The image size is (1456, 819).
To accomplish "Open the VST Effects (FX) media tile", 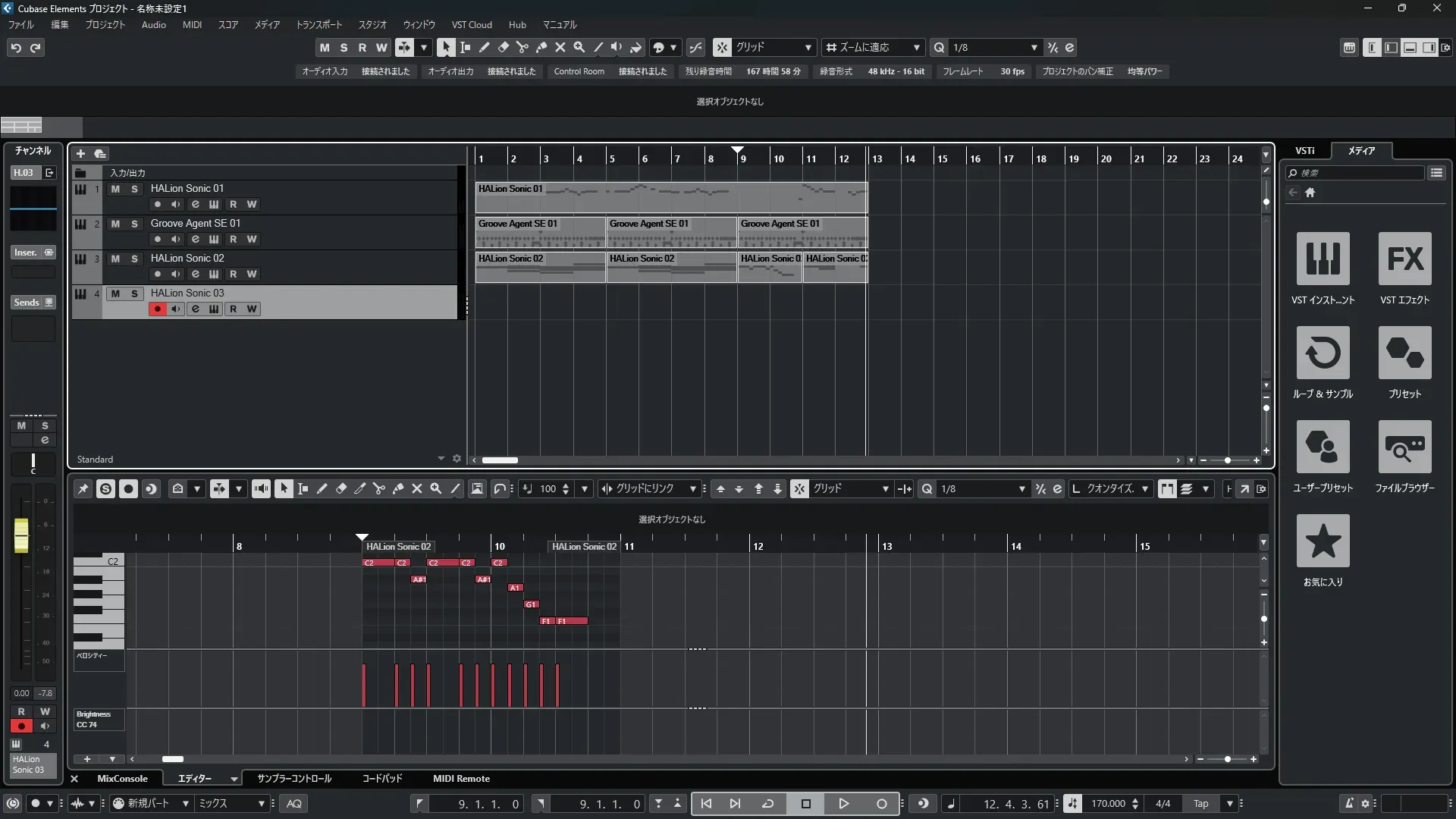I will pos(1404,259).
